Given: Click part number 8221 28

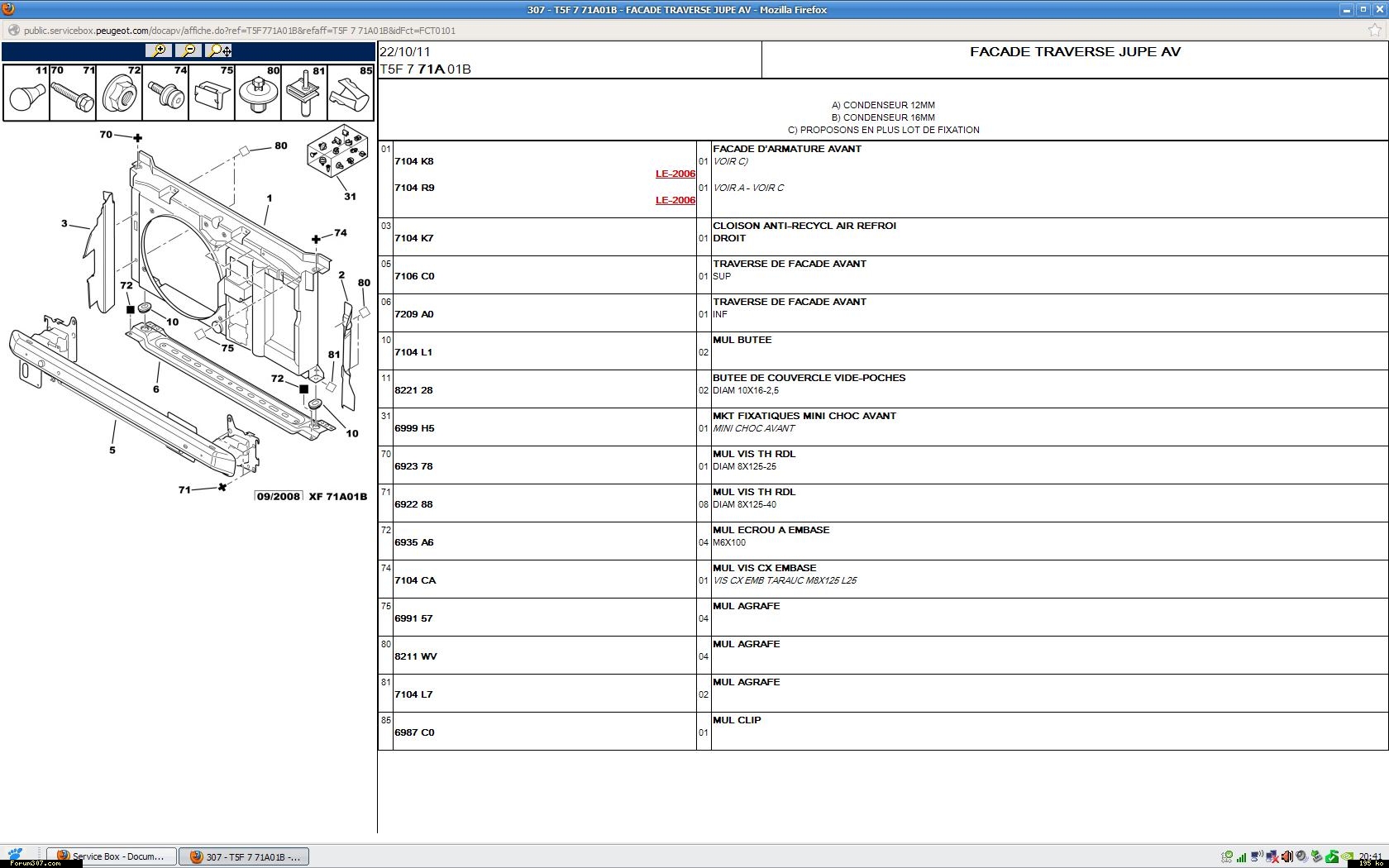Looking at the screenshot, I should click(413, 390).
